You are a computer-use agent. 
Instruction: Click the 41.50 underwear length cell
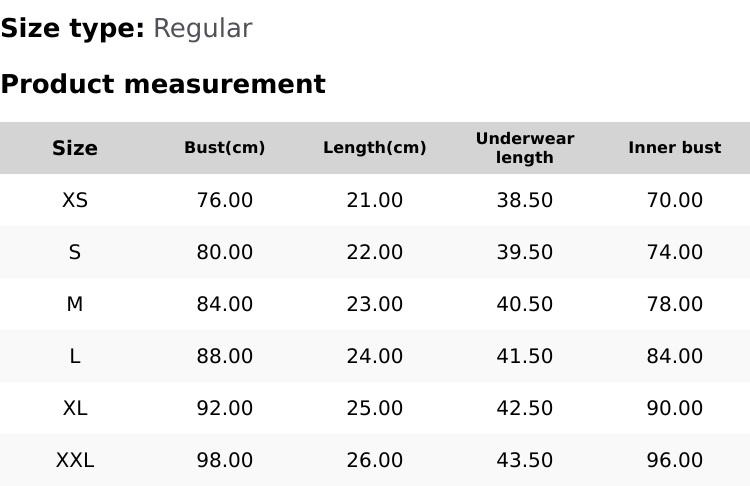click(525, 356)
